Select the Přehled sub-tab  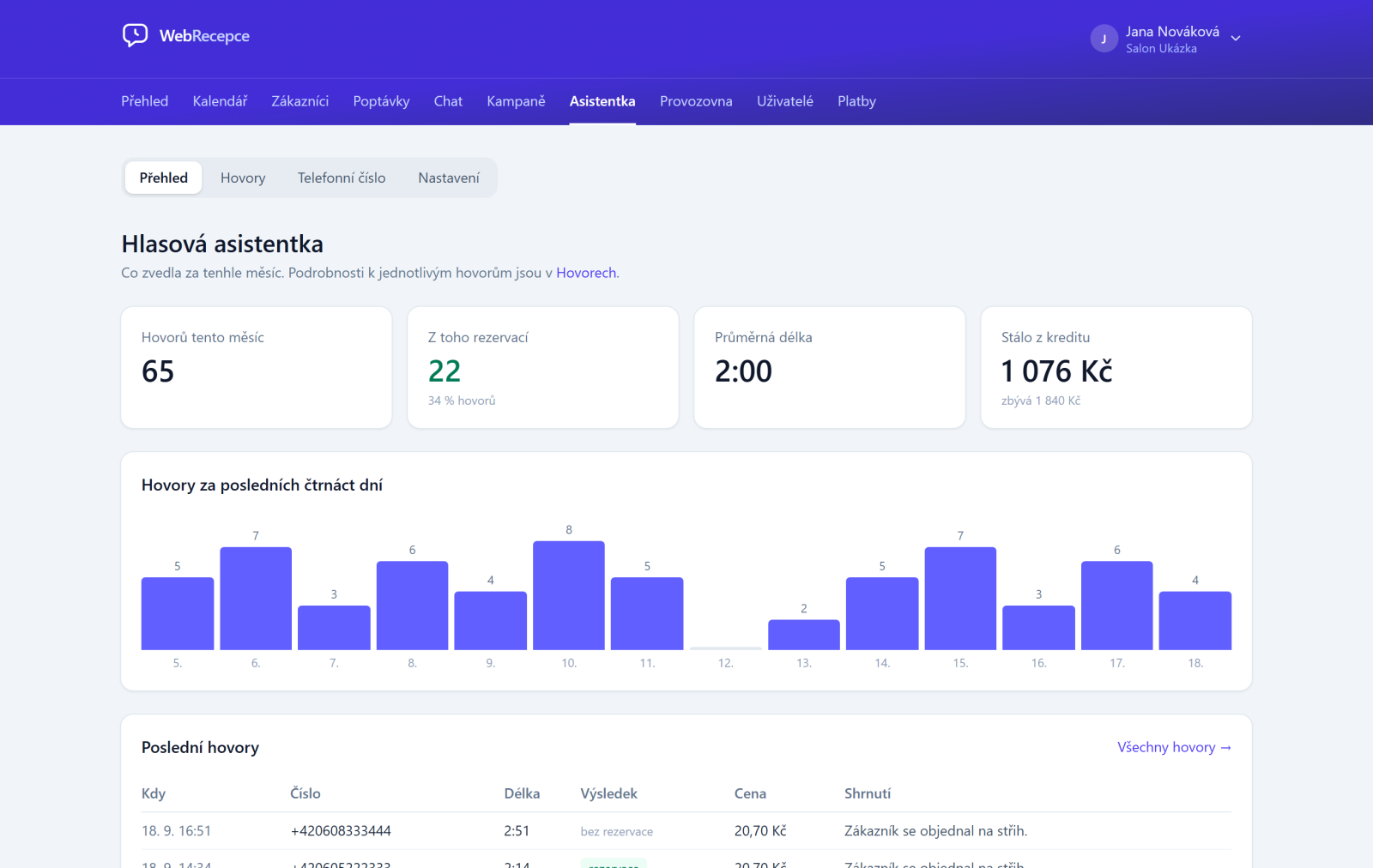pyautogui.click(x=164, y=178)
